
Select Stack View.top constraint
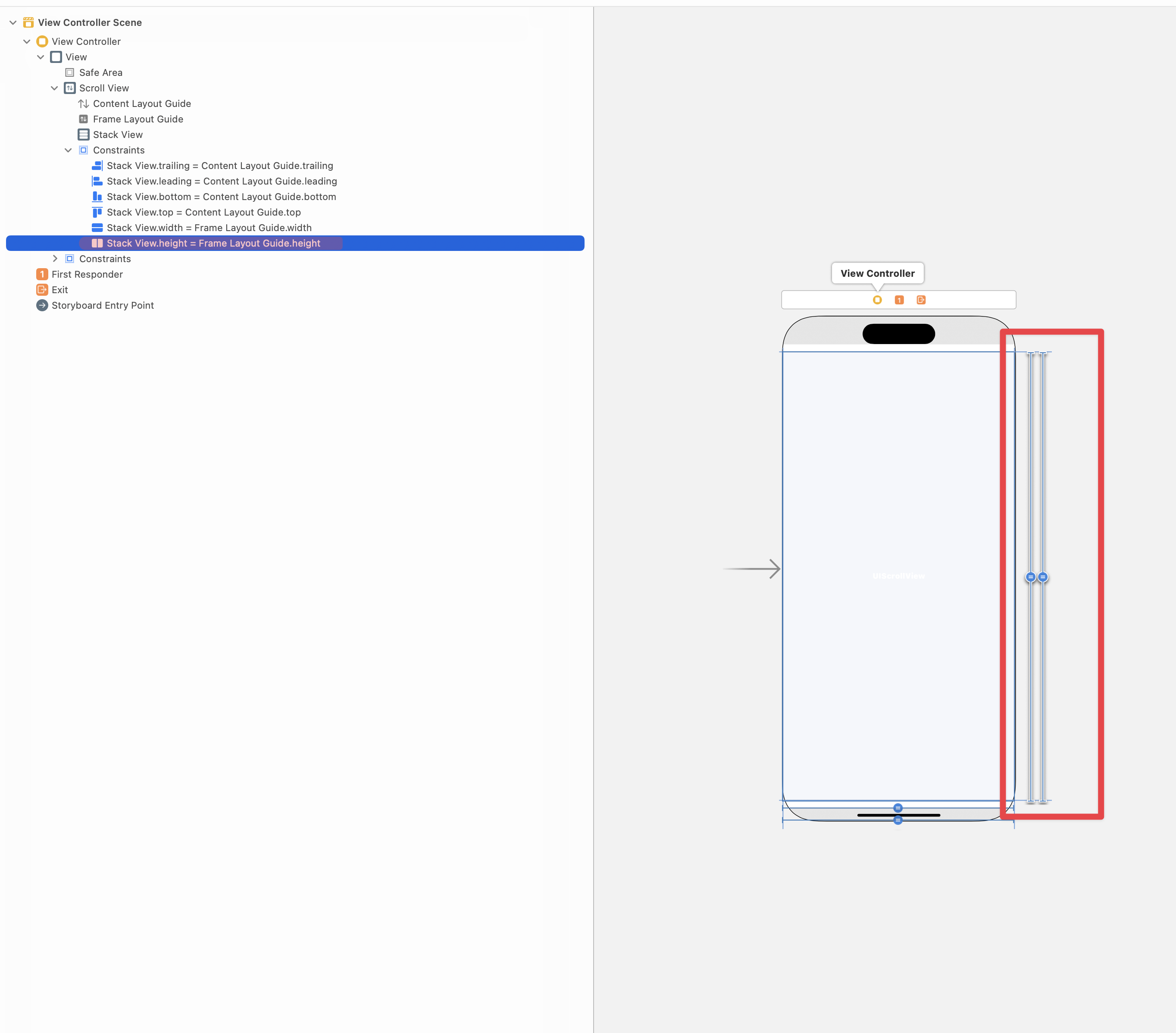[x=203, y=213]
